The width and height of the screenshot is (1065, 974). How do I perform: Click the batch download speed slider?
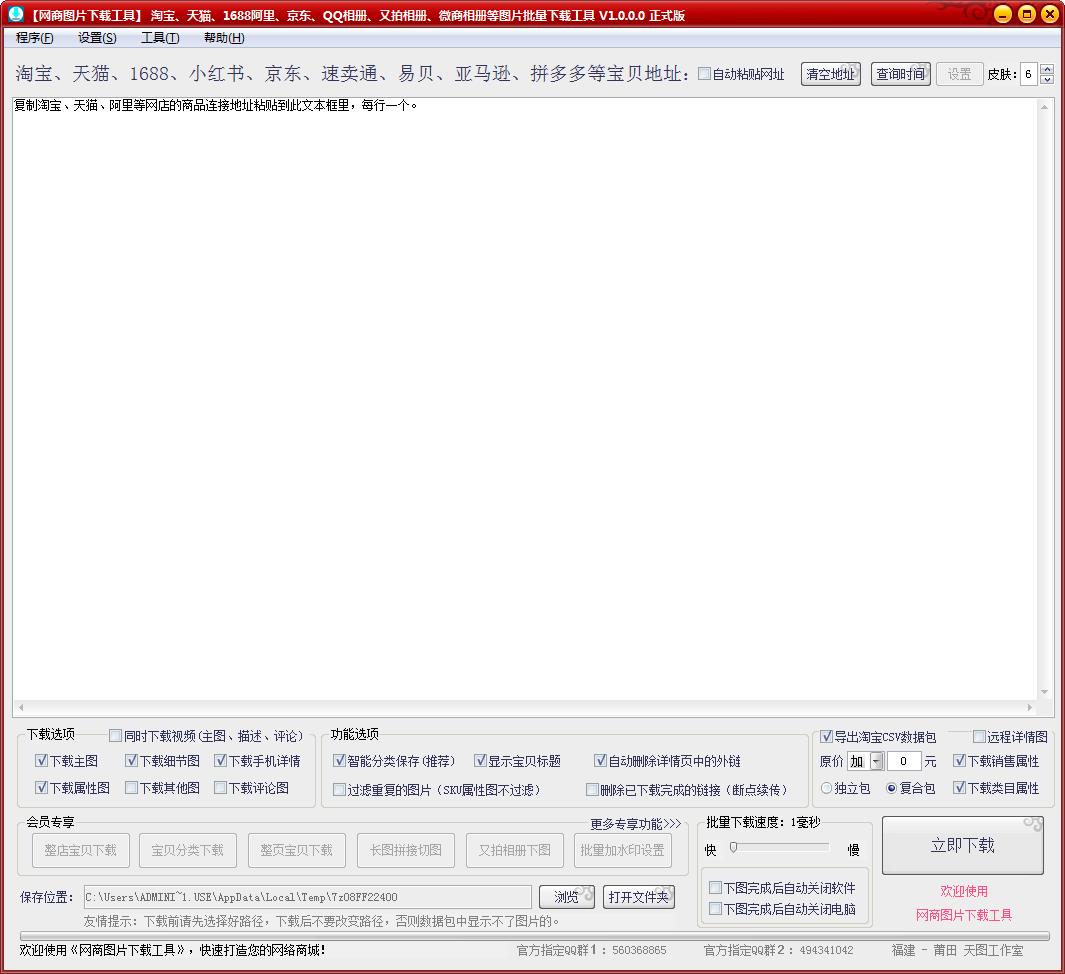click(780, 848)
